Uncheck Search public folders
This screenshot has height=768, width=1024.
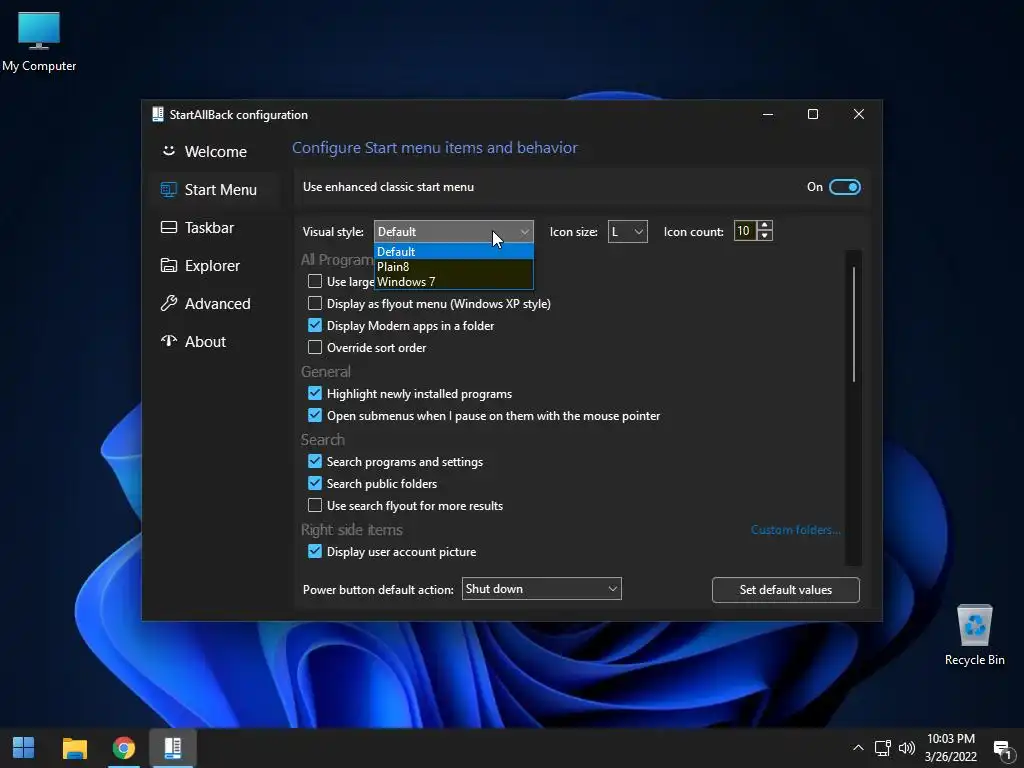pos(315,483)
